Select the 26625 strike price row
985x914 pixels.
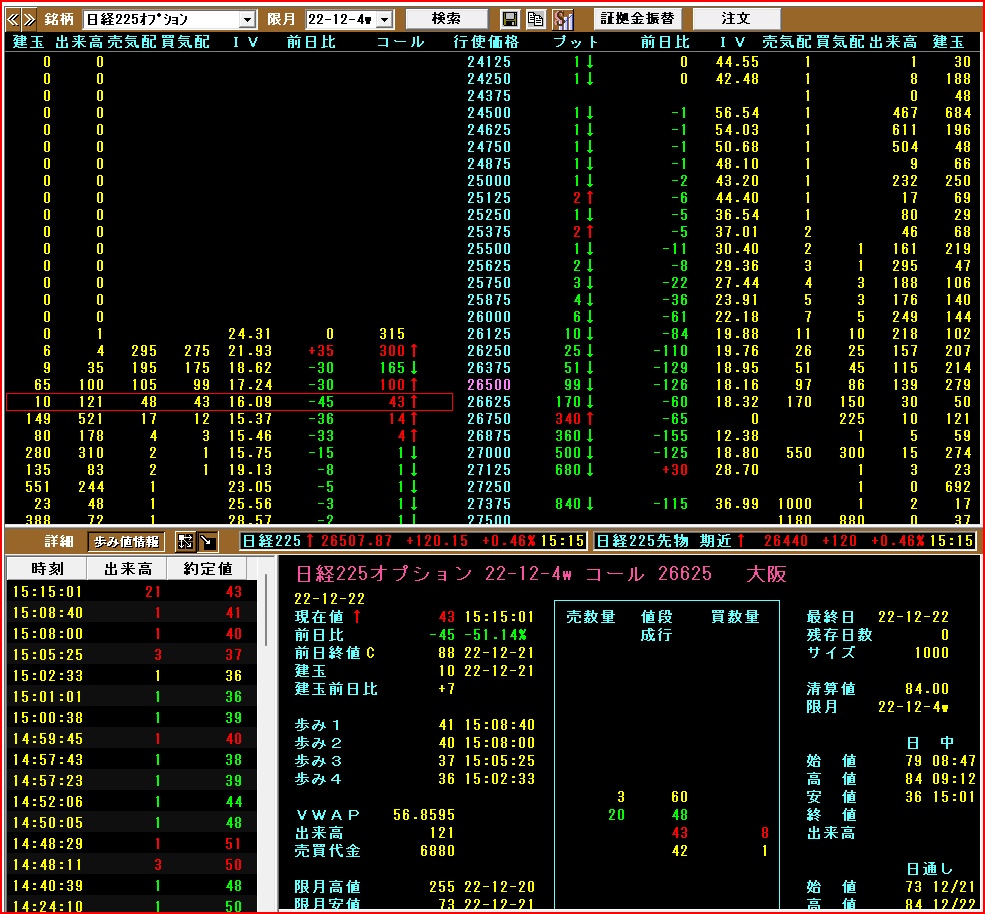coord(489,402)
